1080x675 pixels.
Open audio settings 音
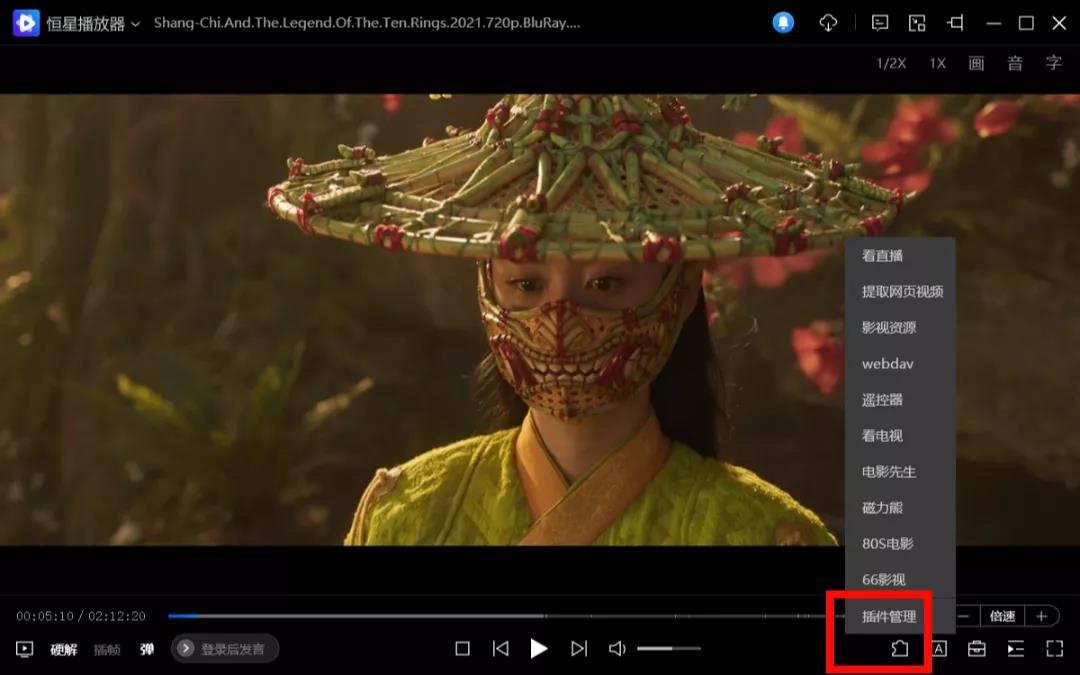1015,63
